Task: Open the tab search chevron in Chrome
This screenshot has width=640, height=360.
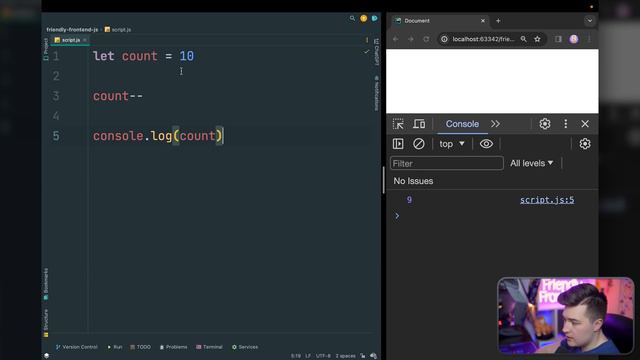Action: coord(589,20)
